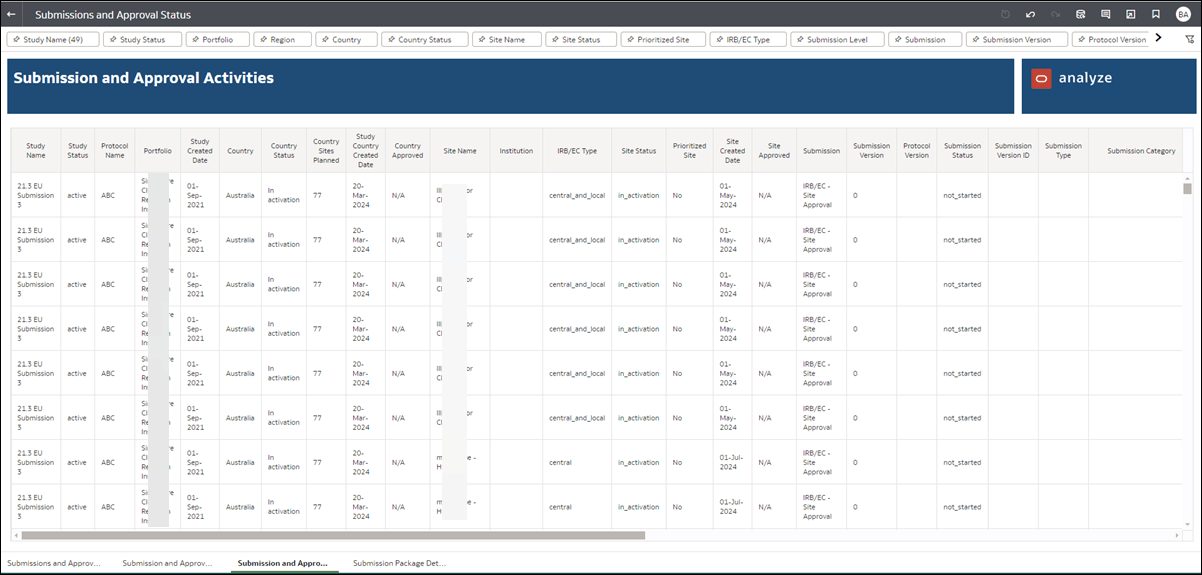
Task: Click the right arrow of the horizontal scrollbar
Action: (x=1177, y=535)
